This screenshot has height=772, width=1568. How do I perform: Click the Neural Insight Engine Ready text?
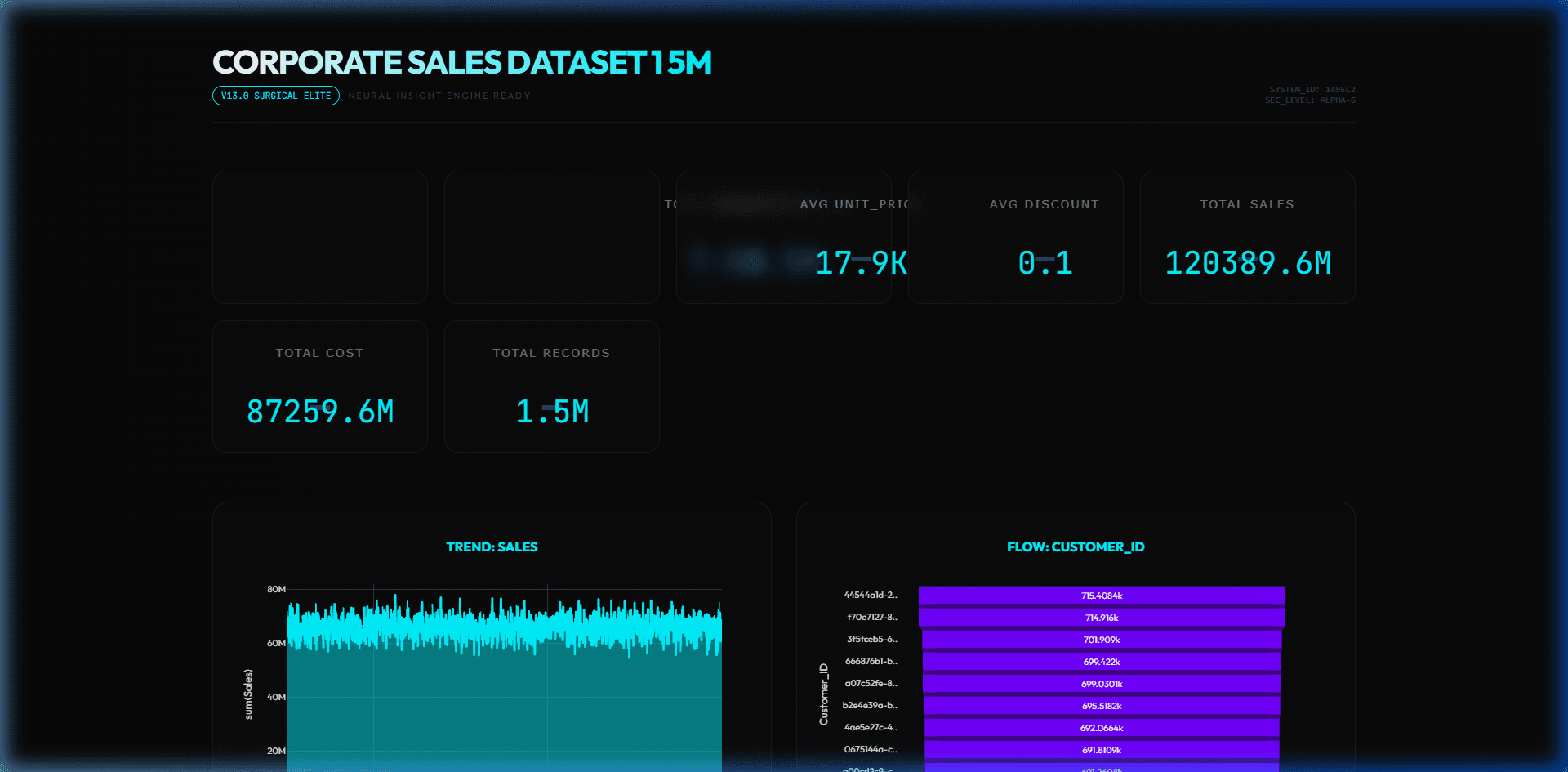439,96
